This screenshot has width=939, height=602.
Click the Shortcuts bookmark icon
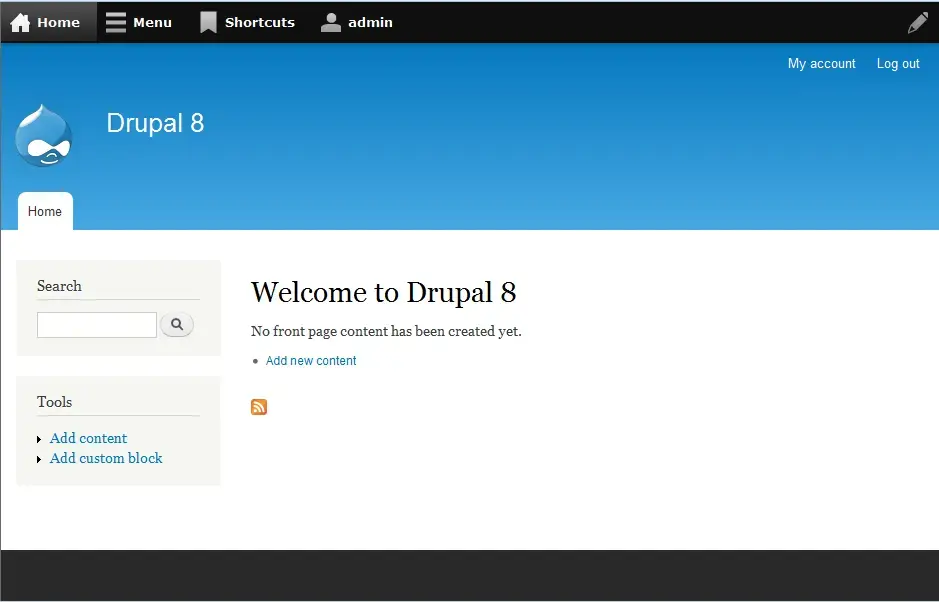207,21
